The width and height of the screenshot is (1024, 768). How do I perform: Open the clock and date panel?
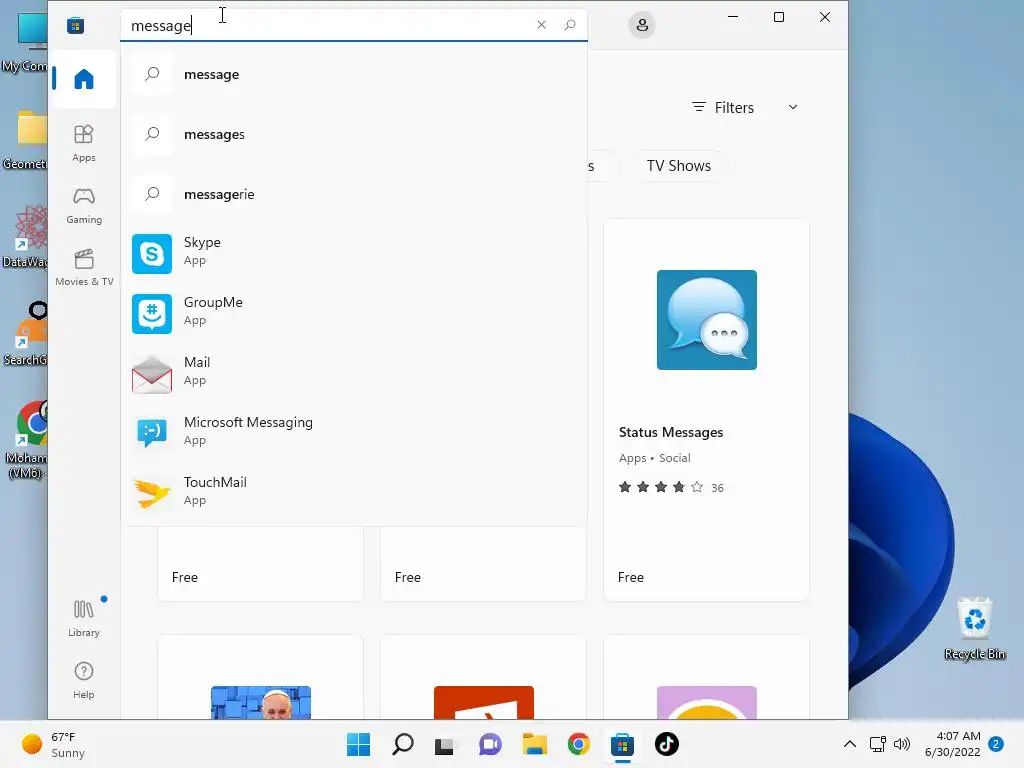tap(953, 744)
